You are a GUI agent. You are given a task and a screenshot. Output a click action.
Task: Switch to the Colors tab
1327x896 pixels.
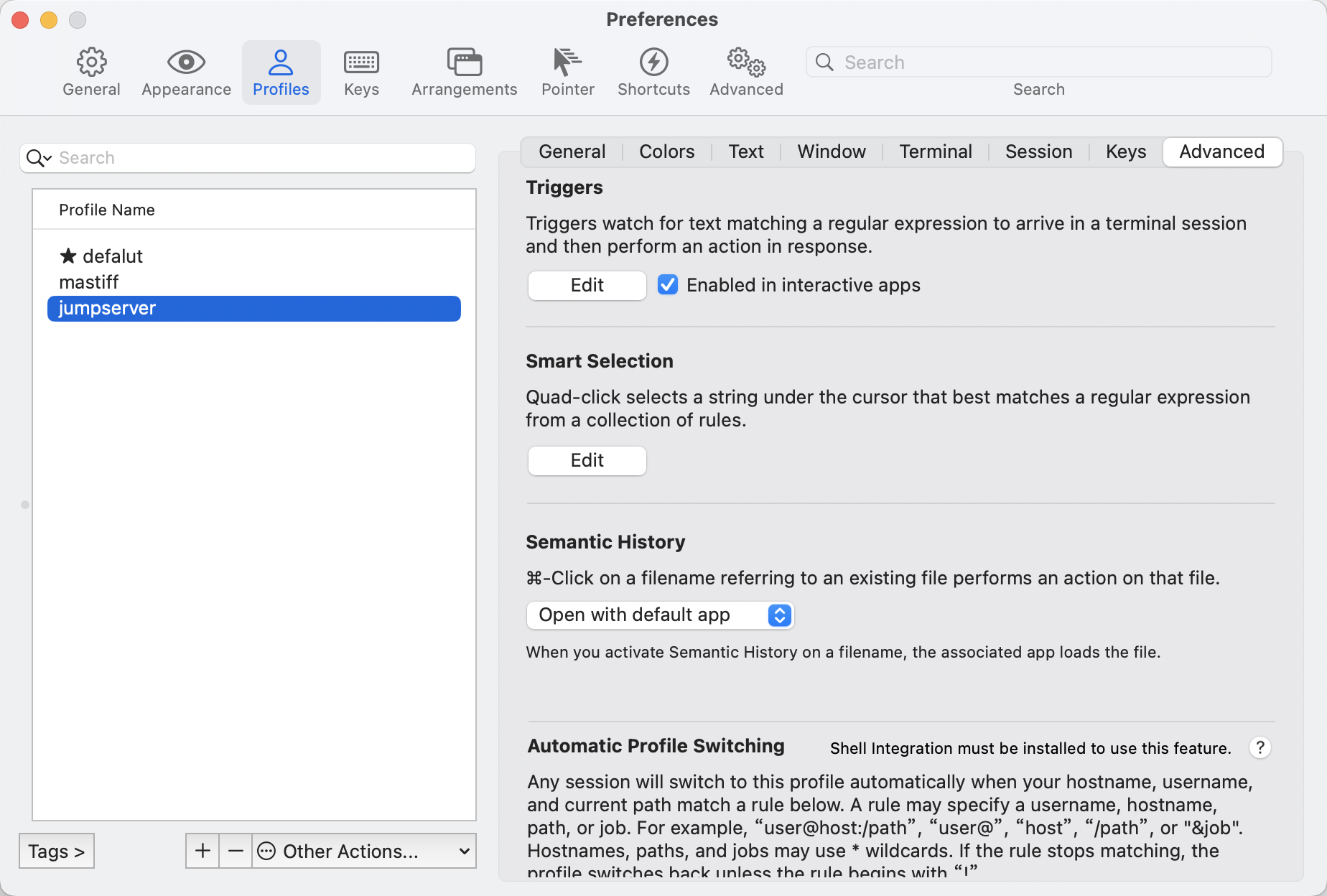(x=666, y=151)
